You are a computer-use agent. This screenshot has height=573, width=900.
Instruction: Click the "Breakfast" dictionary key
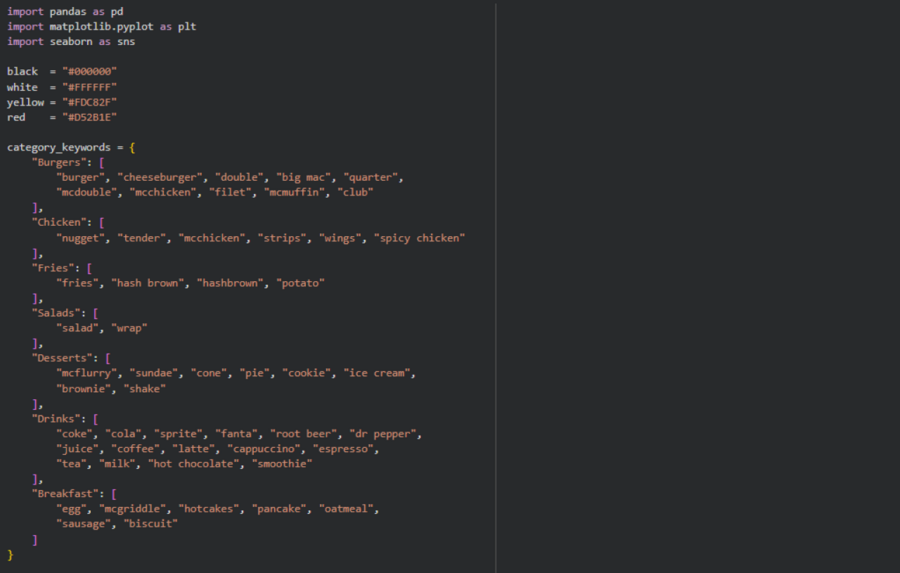pos(65,494)
